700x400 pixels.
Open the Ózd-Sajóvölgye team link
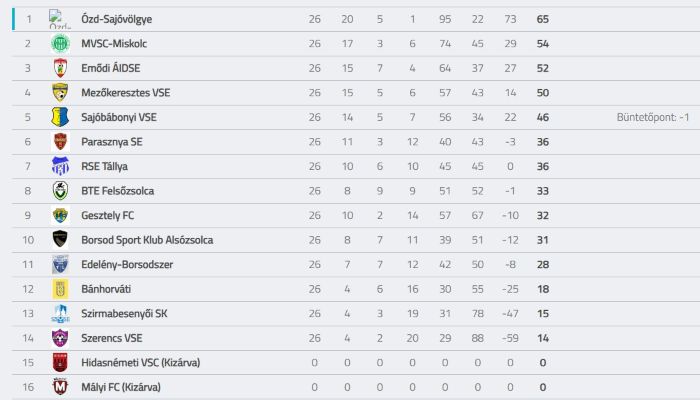(x=117, y=19)
